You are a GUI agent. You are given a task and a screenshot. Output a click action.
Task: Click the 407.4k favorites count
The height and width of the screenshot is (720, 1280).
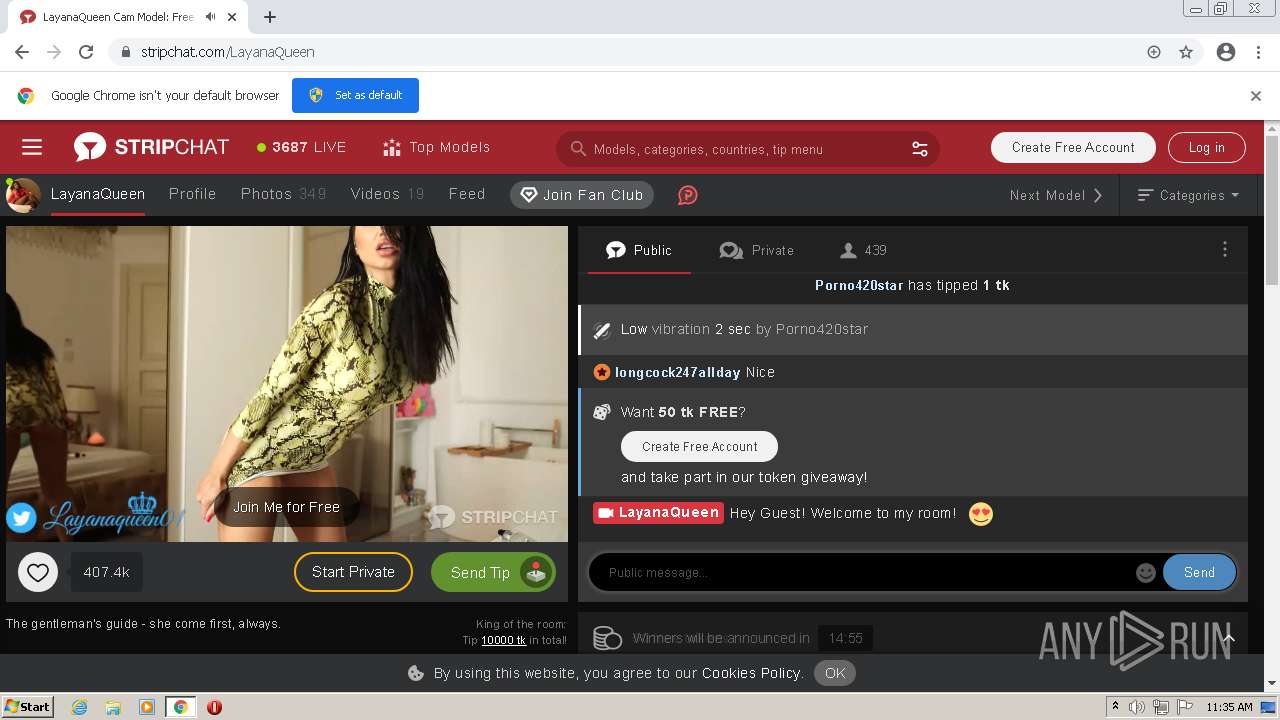click(106, 573)
